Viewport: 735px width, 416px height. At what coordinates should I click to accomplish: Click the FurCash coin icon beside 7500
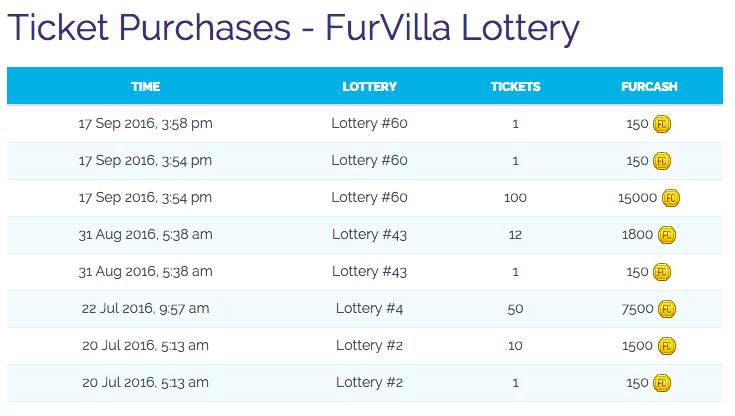pos(667,309)
